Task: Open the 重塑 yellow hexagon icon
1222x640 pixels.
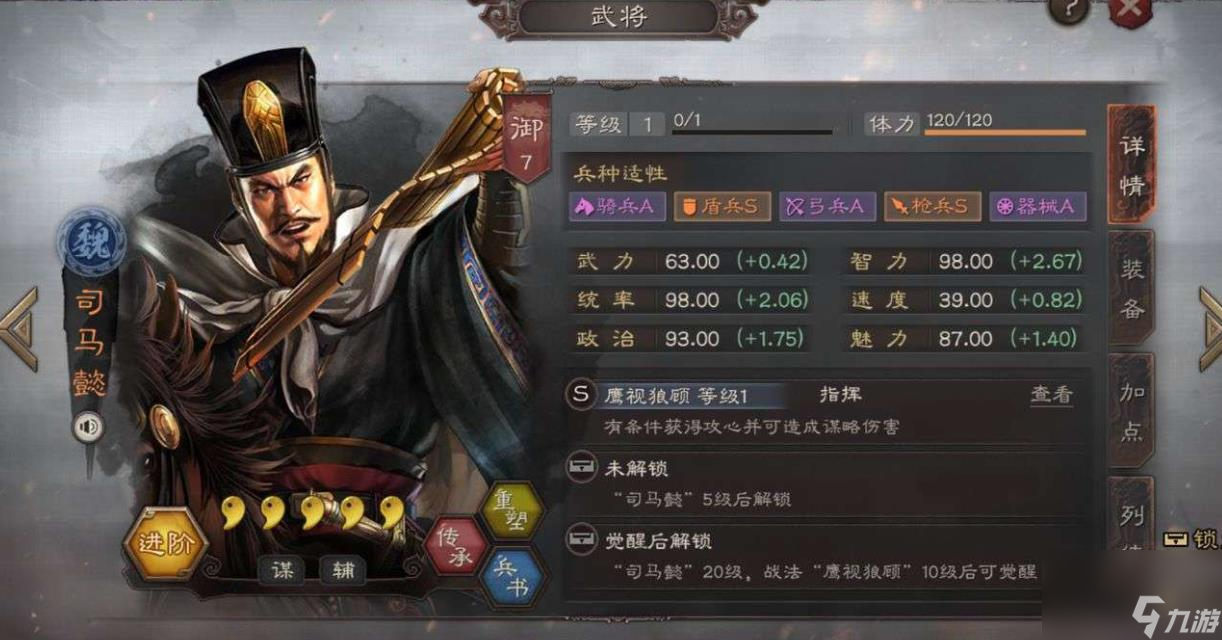Action: pos(510,508)
